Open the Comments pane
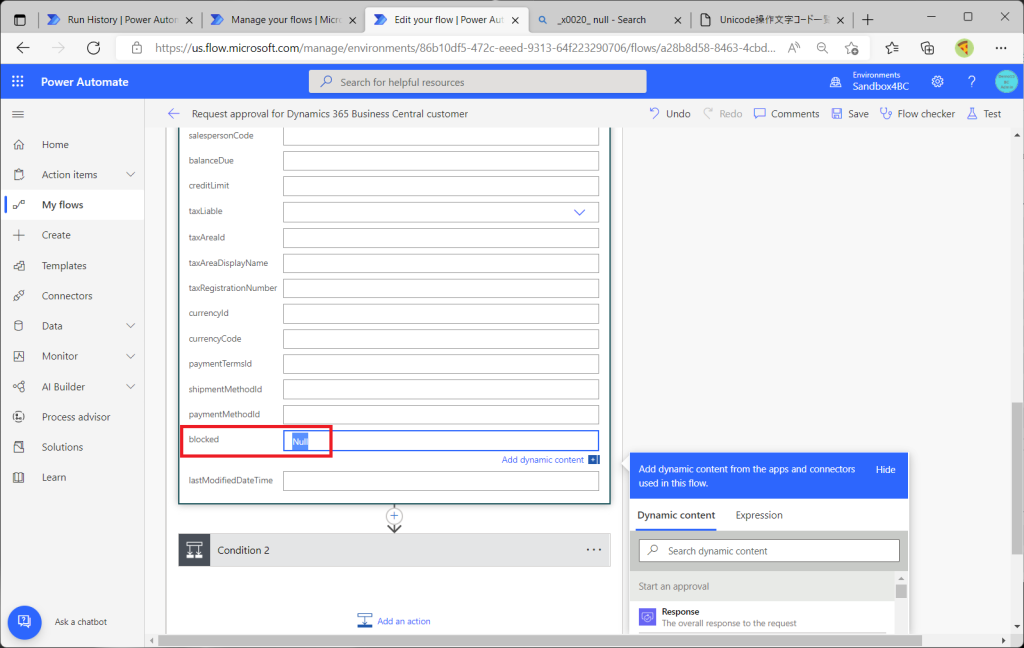 pos(786,114)
